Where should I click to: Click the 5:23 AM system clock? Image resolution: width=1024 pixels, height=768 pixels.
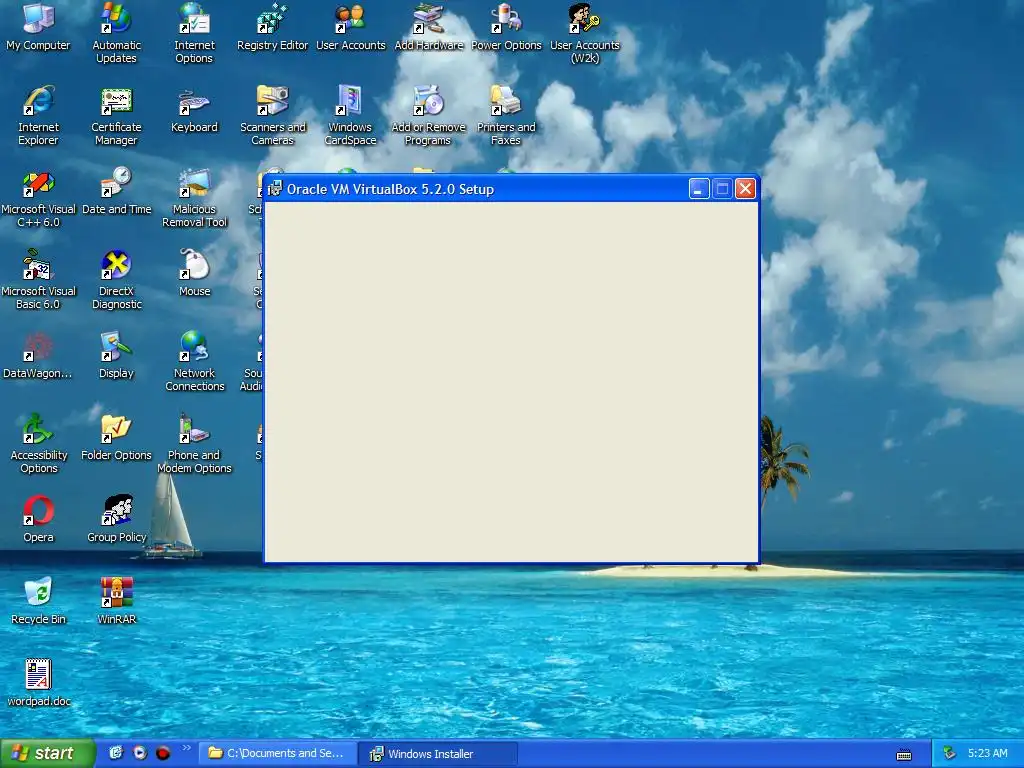tap(987, 753)
